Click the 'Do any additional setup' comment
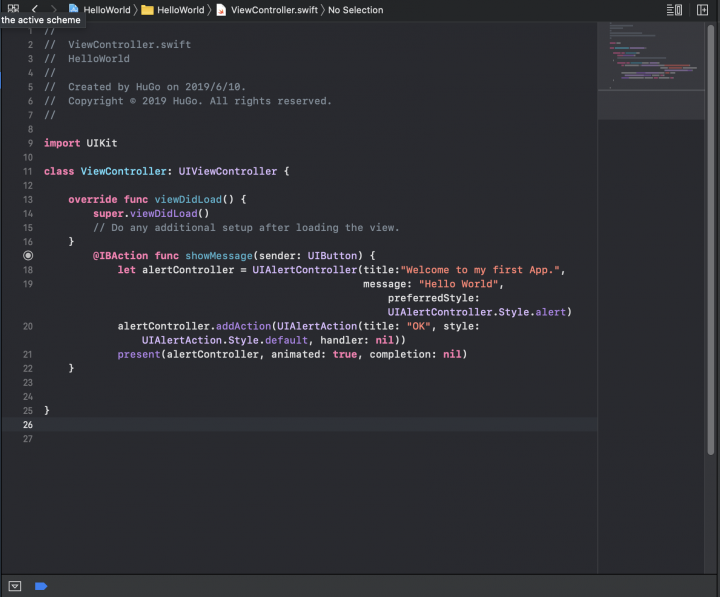This screenshot has height=597, width=720. tap(246, 228)
